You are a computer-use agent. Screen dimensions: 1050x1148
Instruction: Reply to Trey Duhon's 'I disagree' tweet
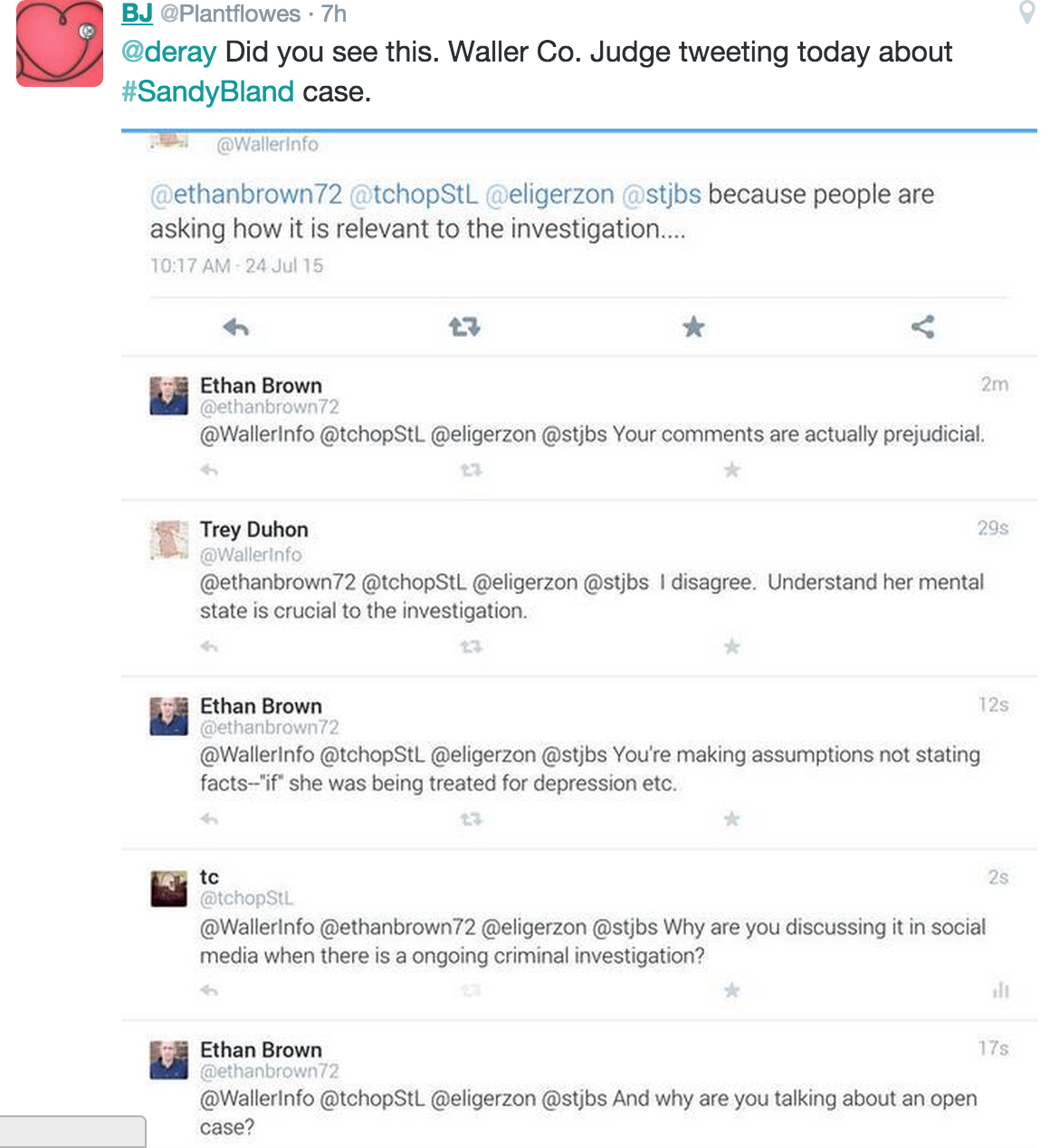(209, 646)
